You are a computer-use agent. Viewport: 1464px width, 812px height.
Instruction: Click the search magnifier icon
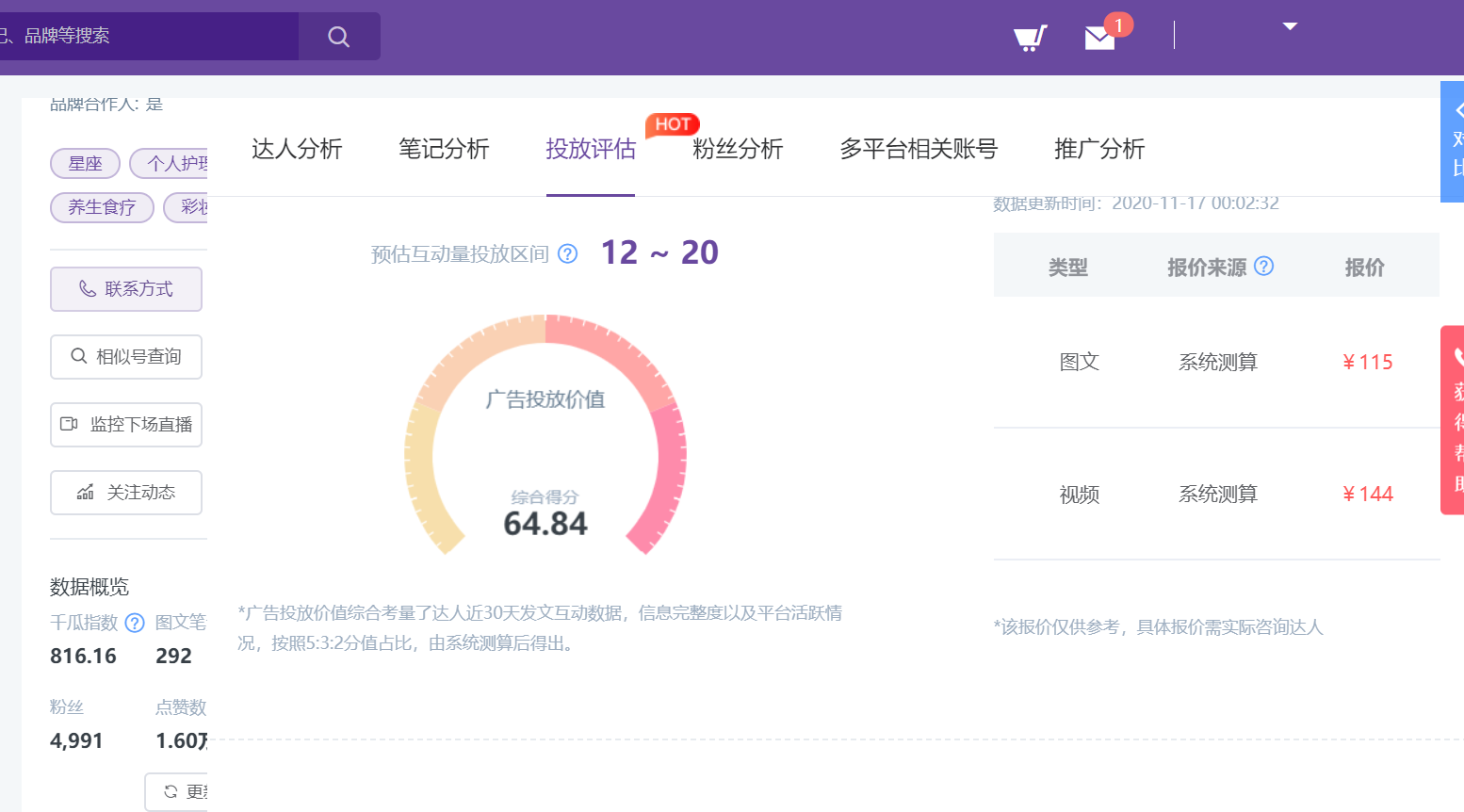tap(339, 37)
